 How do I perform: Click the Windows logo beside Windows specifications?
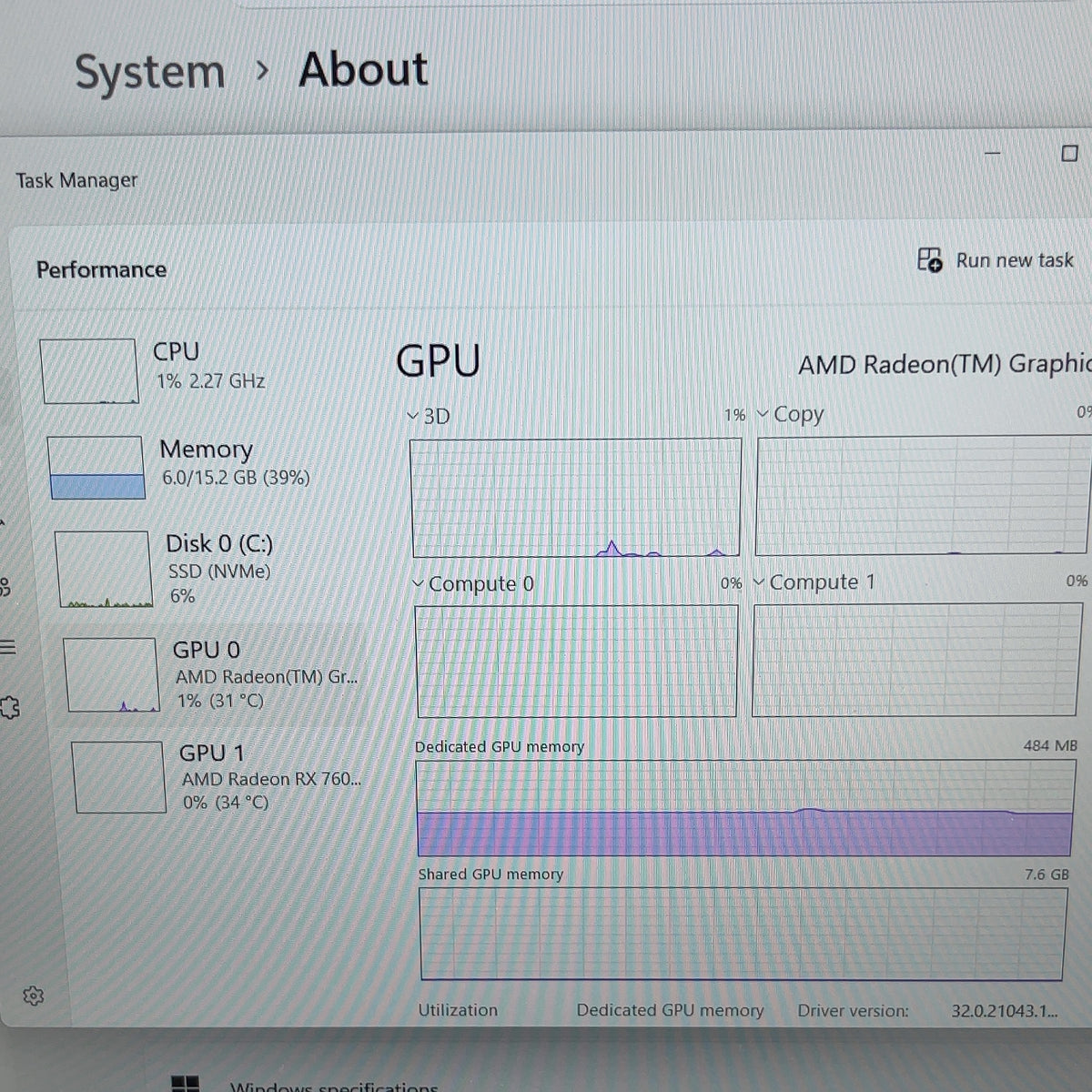(x=186, y=1083)
